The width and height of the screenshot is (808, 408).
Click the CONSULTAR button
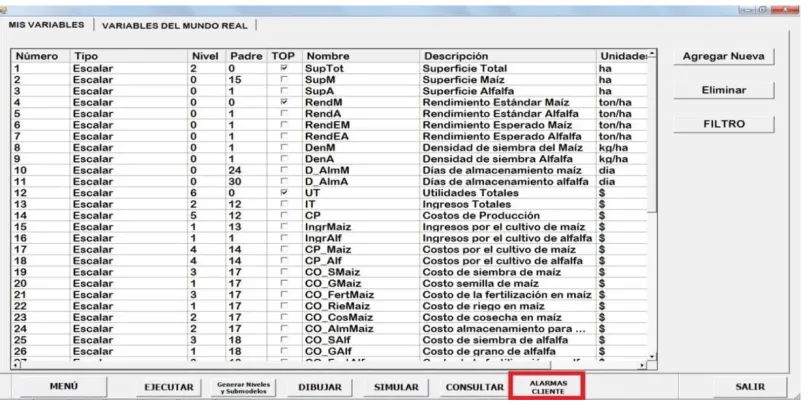(474, 387)
